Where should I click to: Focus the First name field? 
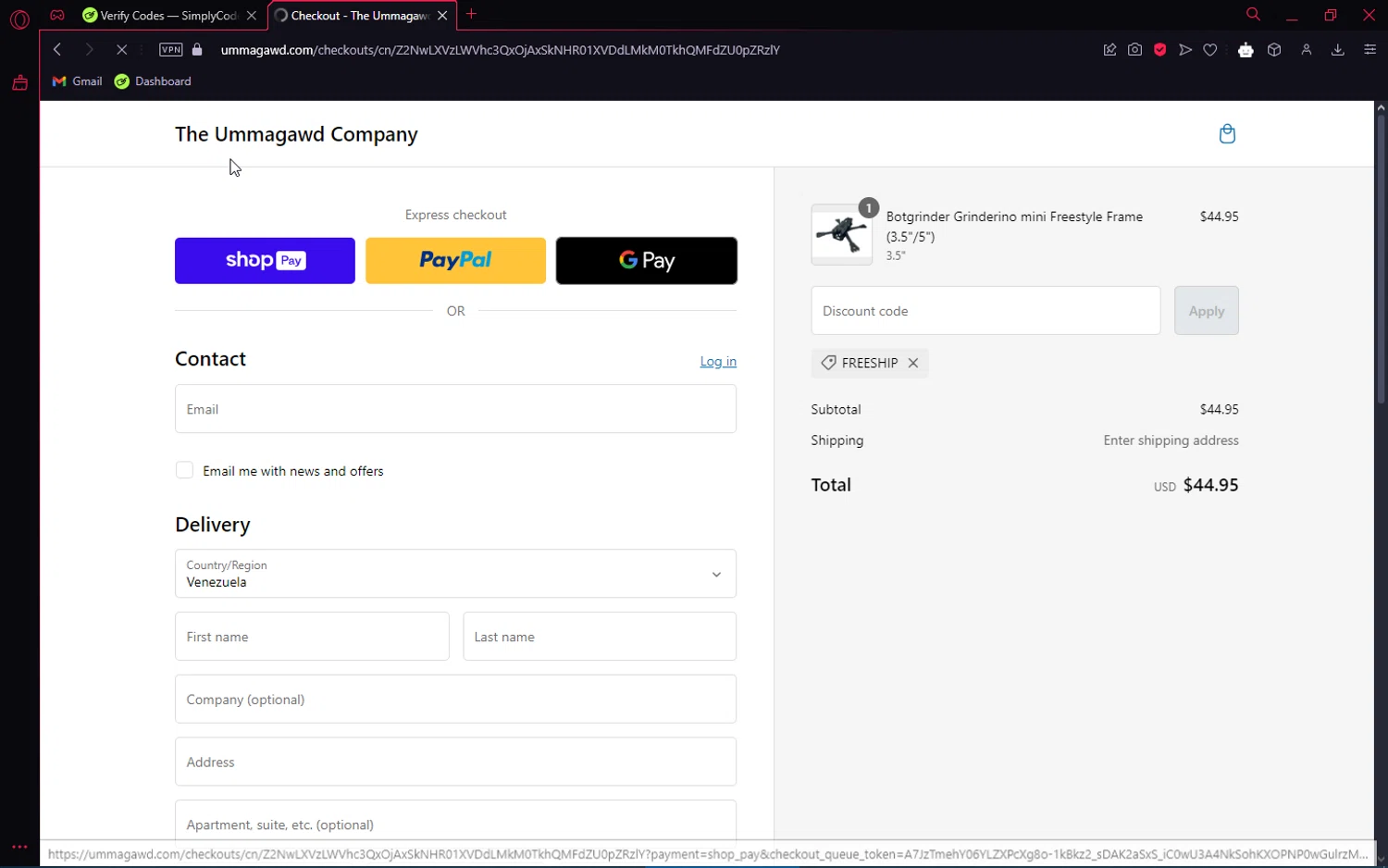pos(312,637)
